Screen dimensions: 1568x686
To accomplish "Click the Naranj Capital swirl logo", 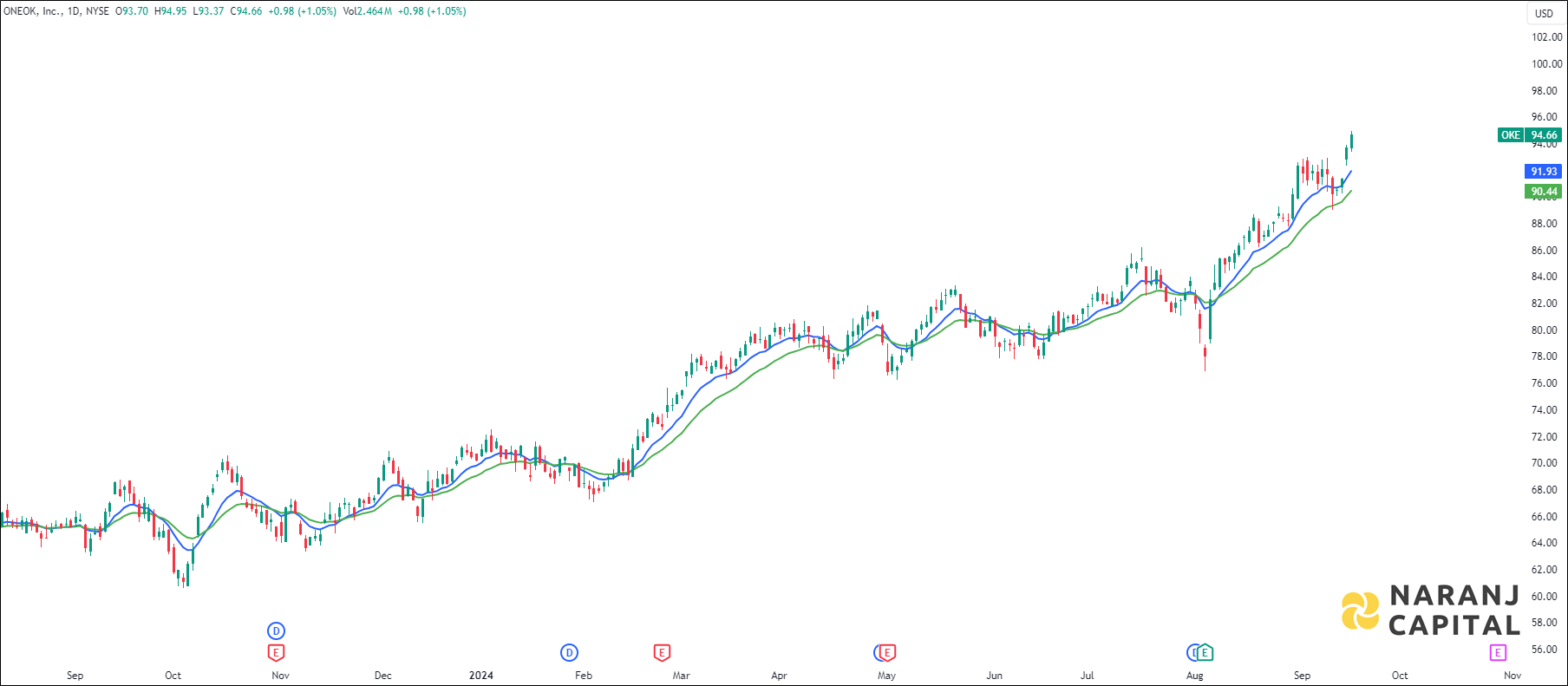I will tap(1360, 611).
